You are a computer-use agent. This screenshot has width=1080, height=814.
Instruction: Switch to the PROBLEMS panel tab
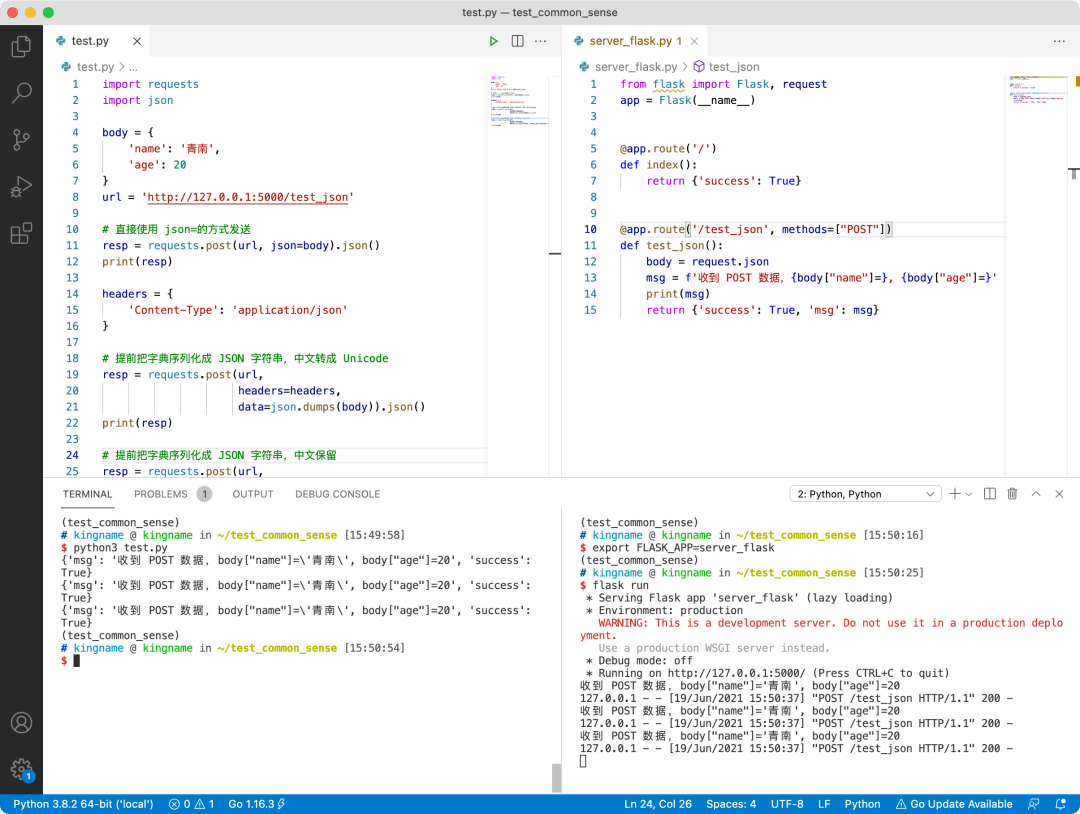click(x=160, y=494)
